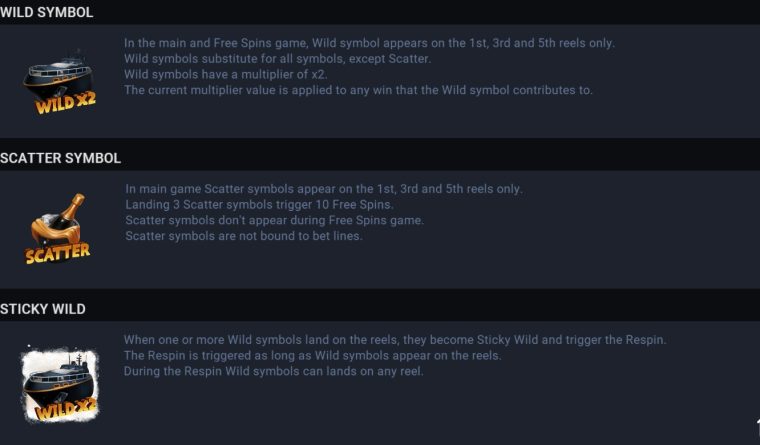This screenshot has height=445, width=760.
Task: Select the SCATTER SYMBOL section header
Action: point(60,158)
